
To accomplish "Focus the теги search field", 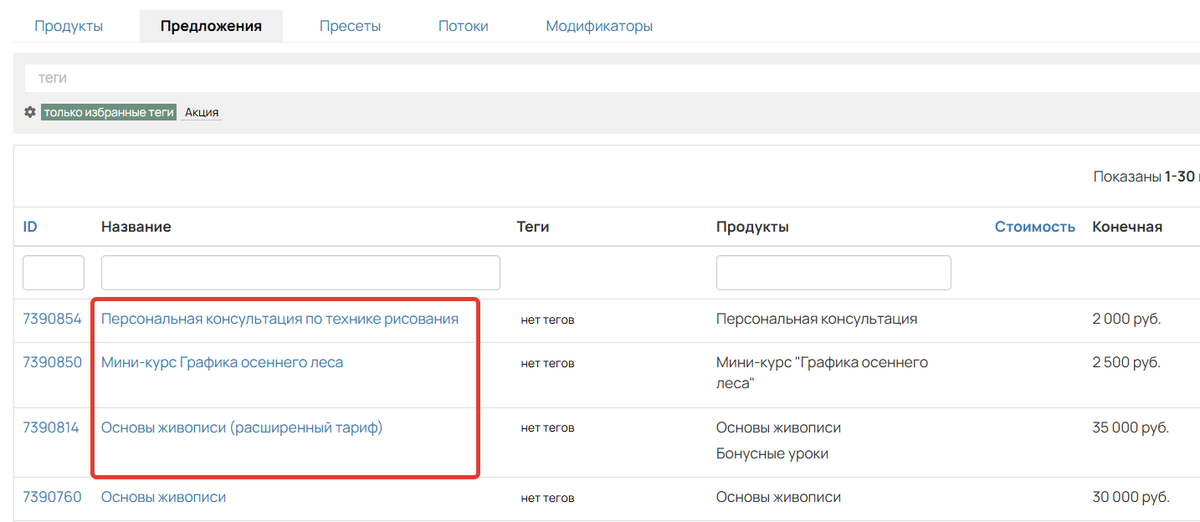I will pyautogui.click(x=612, y=77).
